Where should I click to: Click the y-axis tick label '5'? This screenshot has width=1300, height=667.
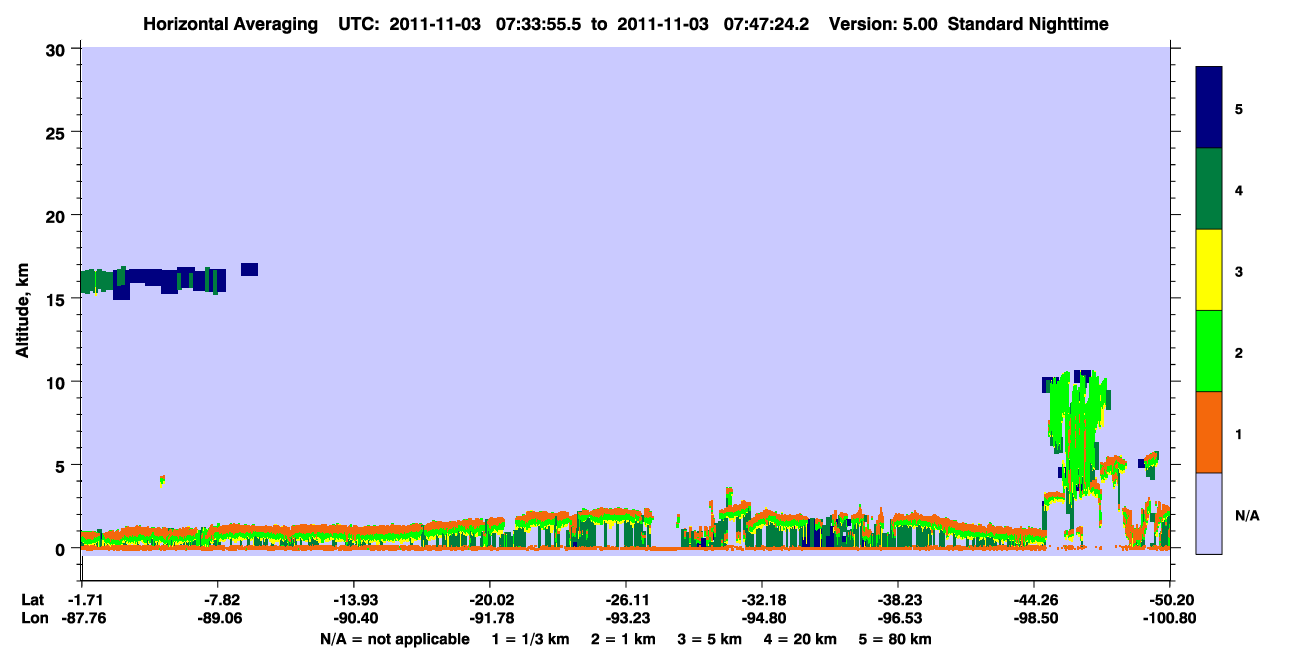pyautogui.click(x=62, y=465)
